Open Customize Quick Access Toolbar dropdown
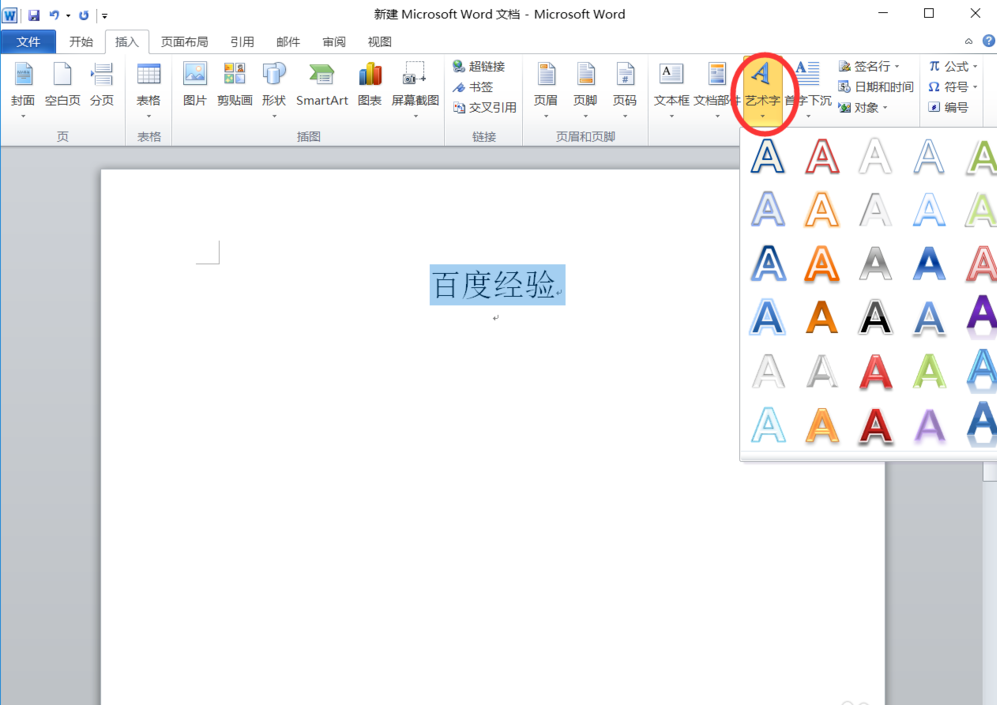The width and height of the screenshot is (997, 705). coord(105,16)
